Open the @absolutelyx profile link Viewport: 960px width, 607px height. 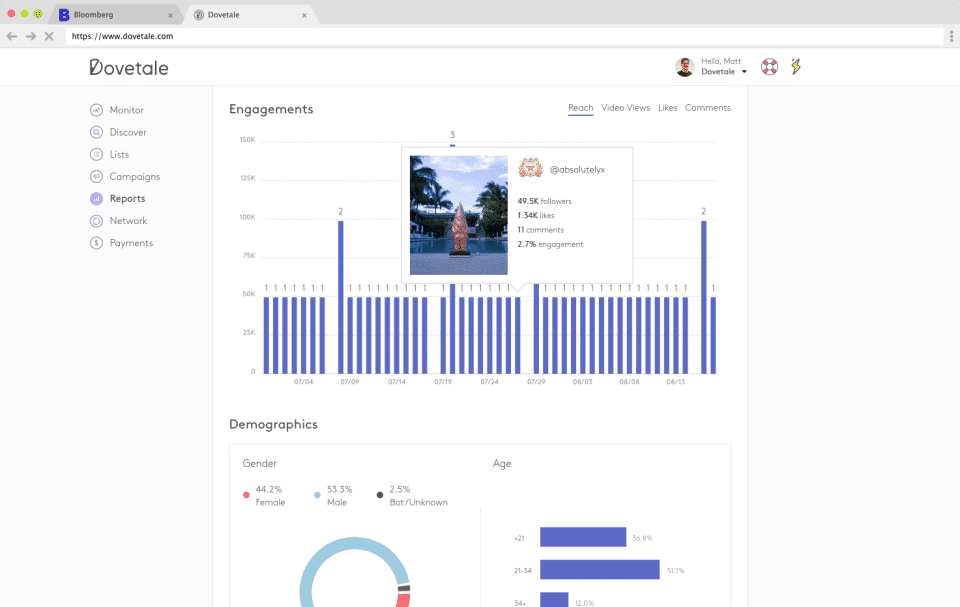tap(577, 170)
